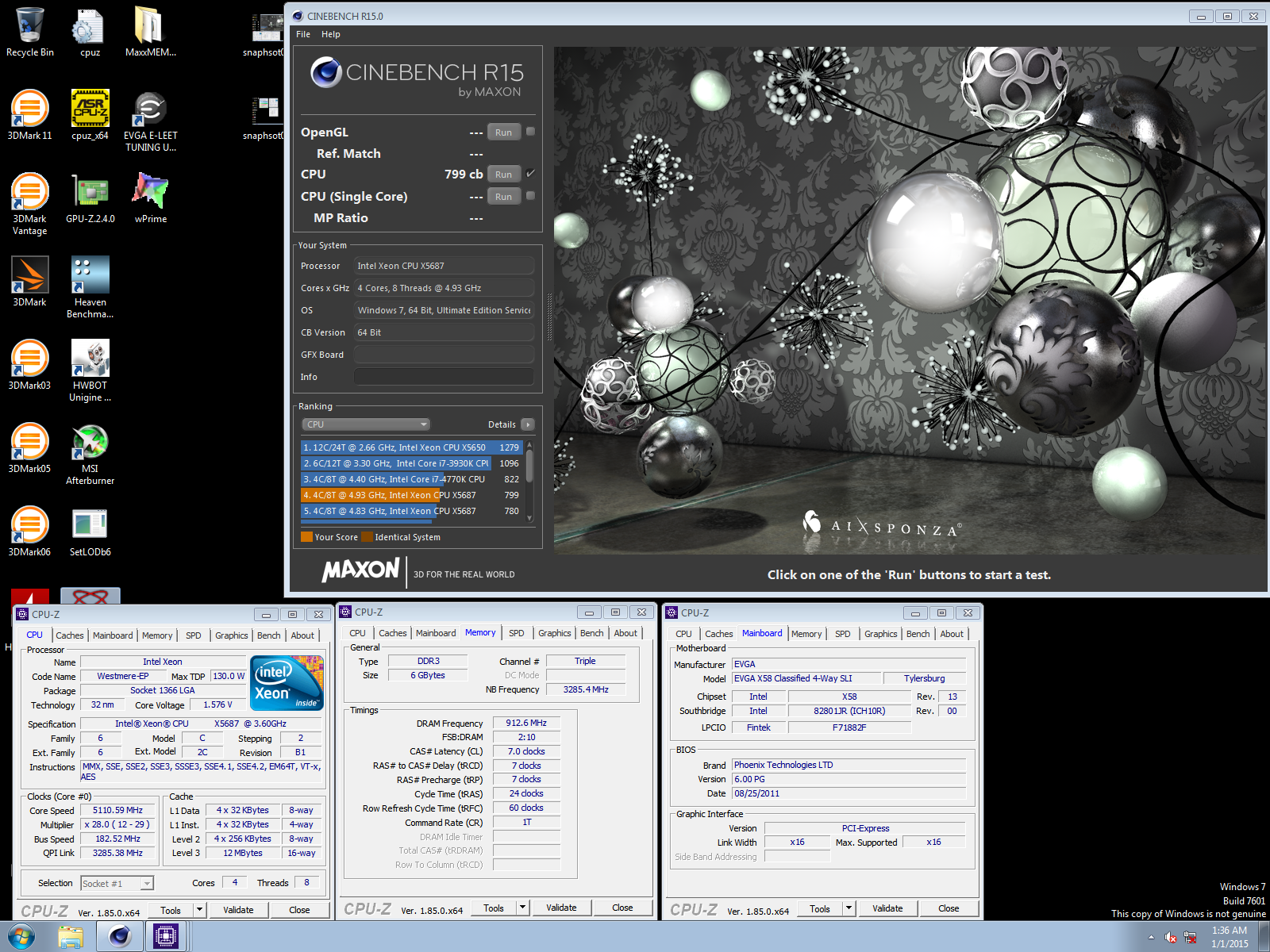Open GPU-Z.2.4.0 desktop icon
1270x952 pixels.
[x=90, y=198]
